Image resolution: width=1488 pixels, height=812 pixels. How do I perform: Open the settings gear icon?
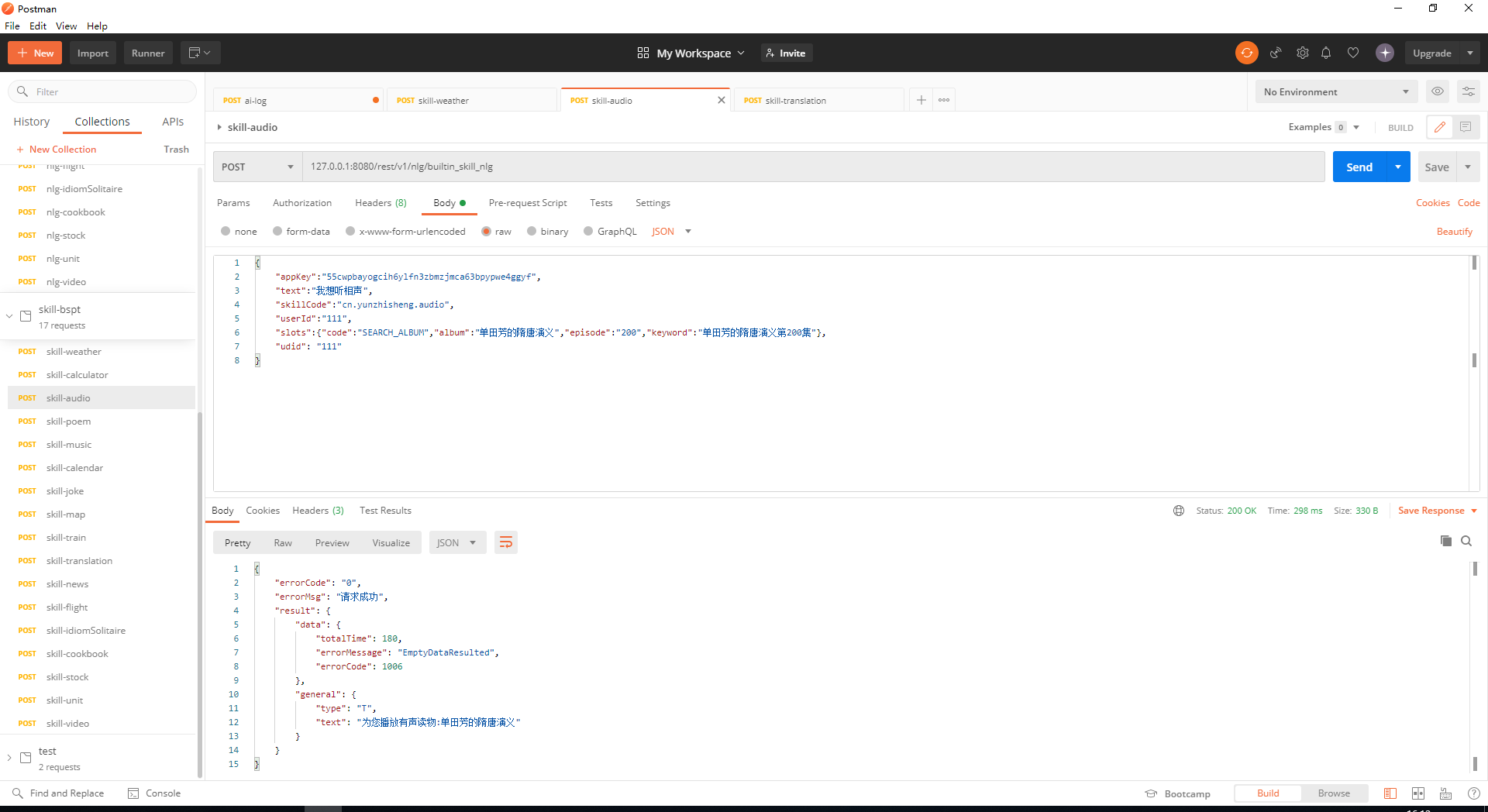point(1302,53)
